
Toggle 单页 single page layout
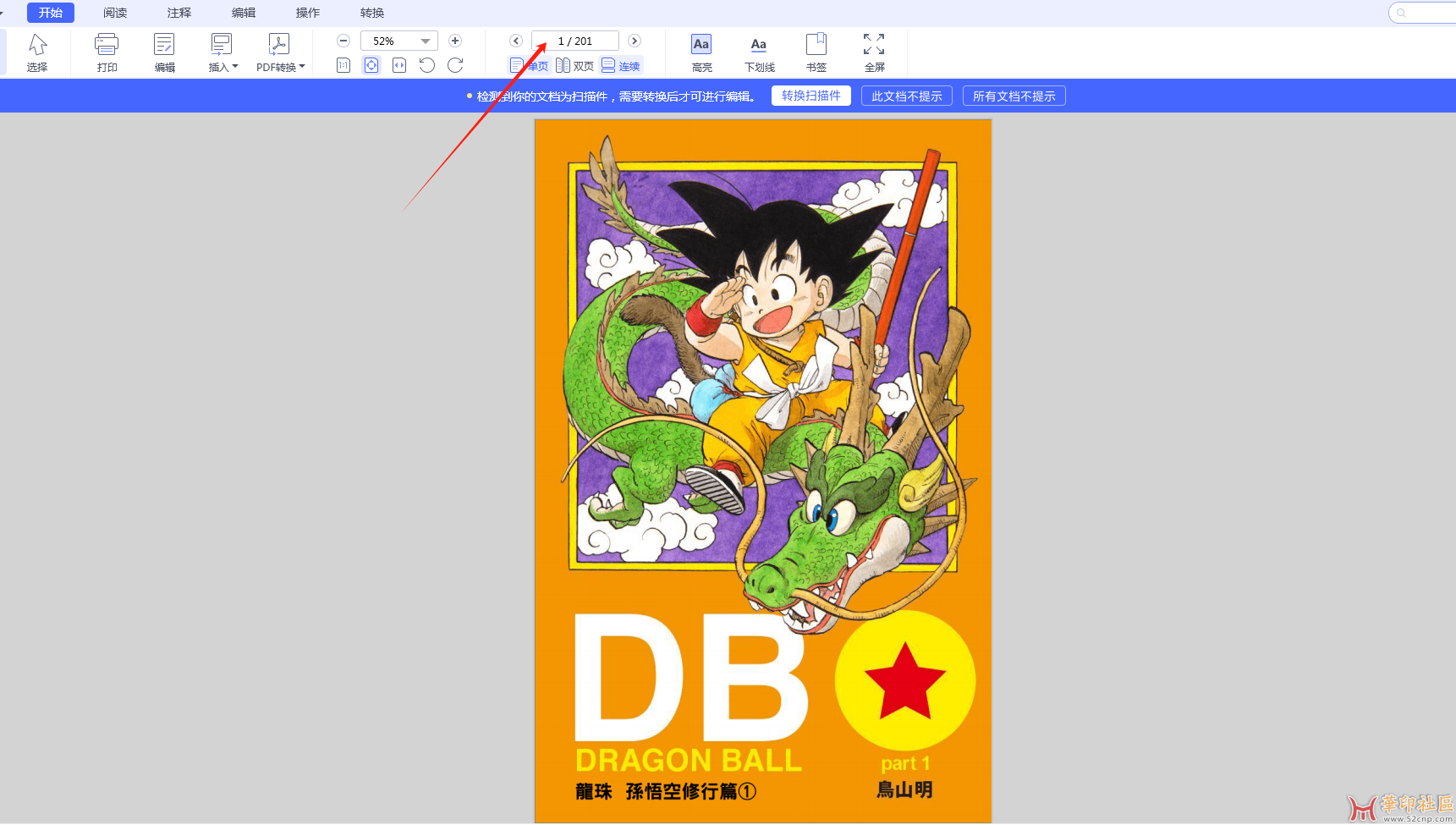529,65
